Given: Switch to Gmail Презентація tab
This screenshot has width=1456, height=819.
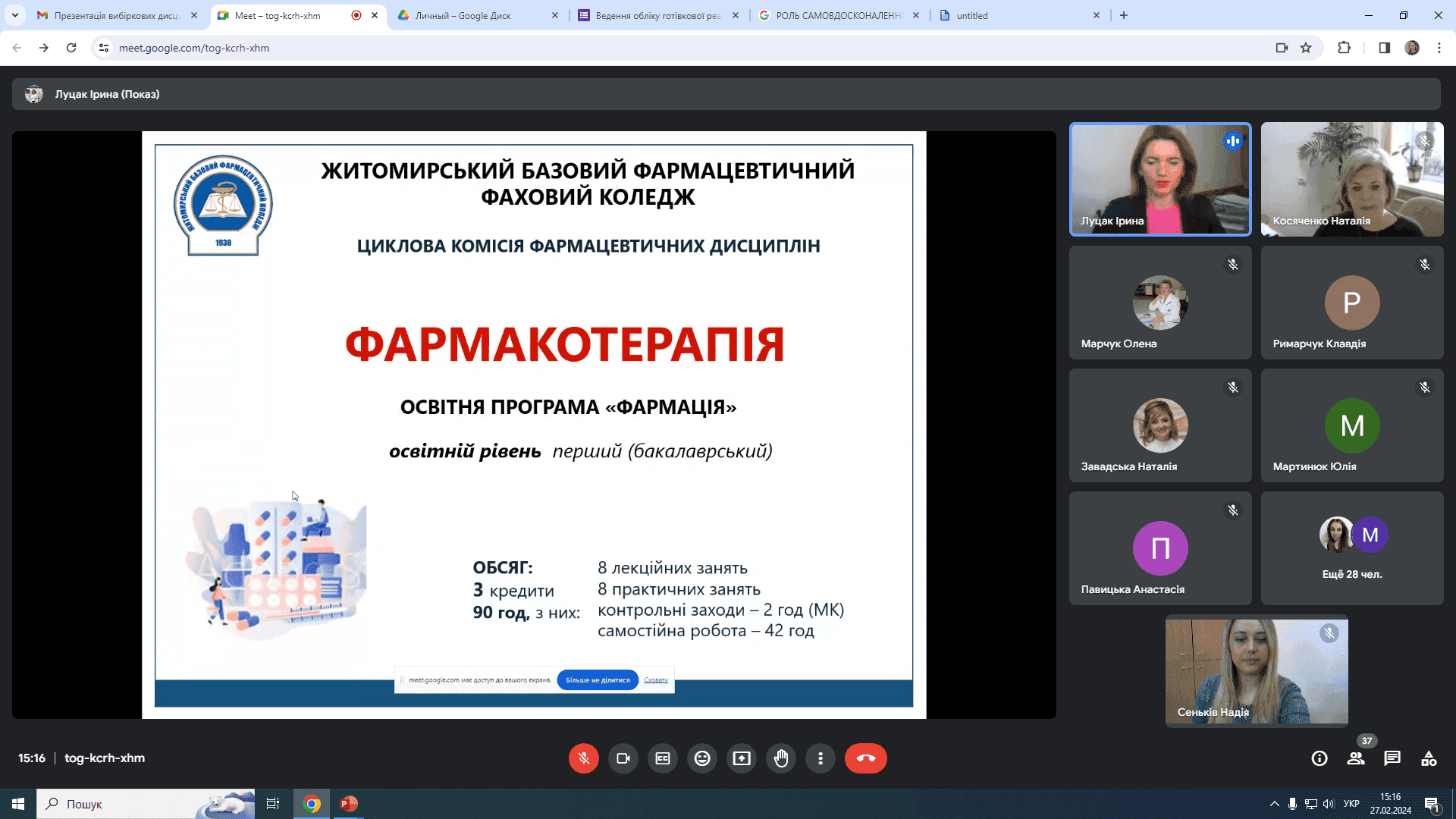Looking at the screenshot, I should click(x=118, y=15).
